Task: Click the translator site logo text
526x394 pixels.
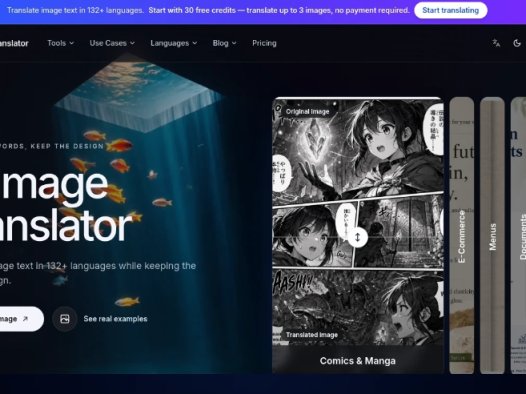Action: (x=14, y=43)
